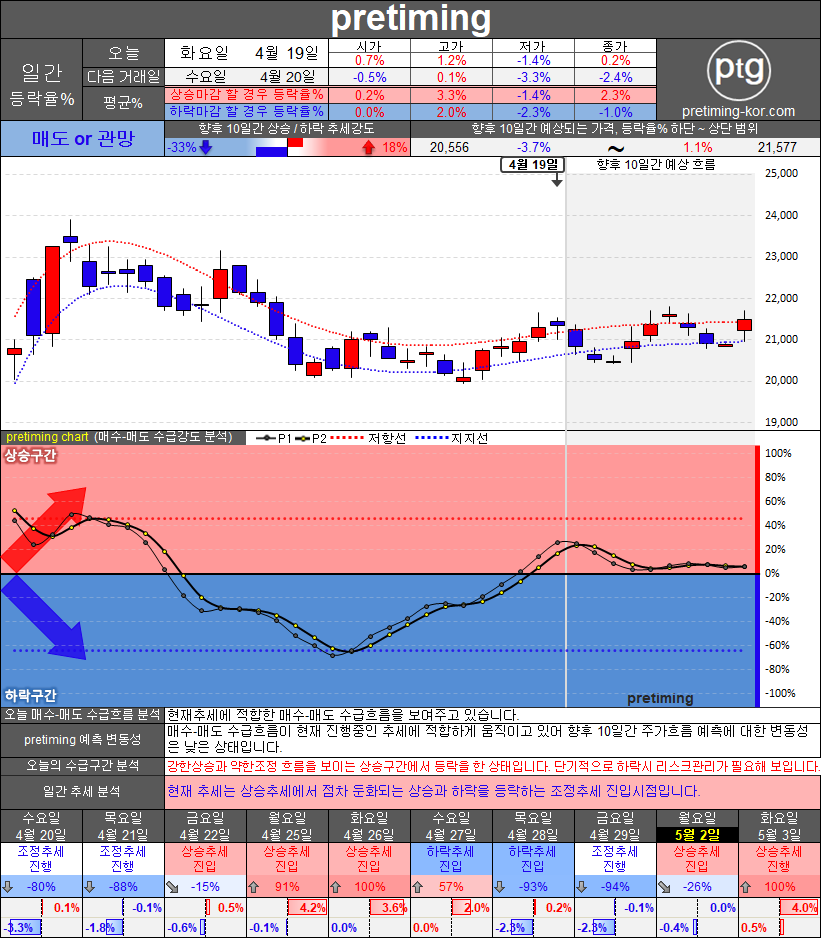Click the 조정추세 진행 cell under 4월 29일
Viewport: 821px width, 938px height.
click(x=615, y=859)
